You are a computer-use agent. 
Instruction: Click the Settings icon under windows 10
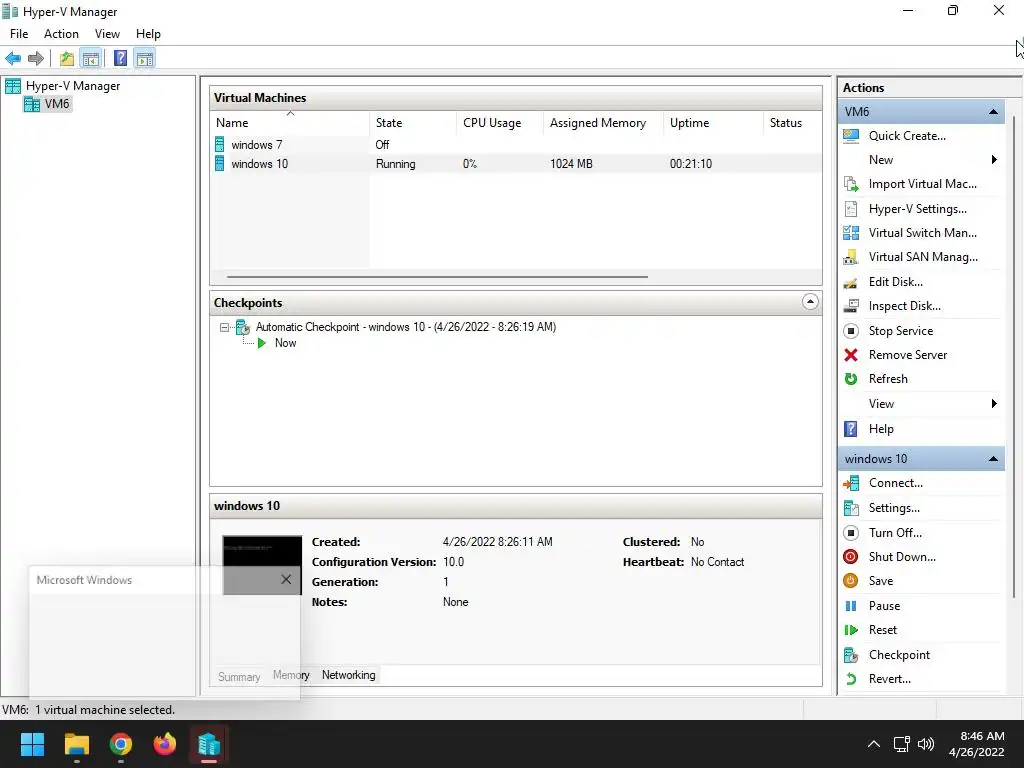click(851, 508)
